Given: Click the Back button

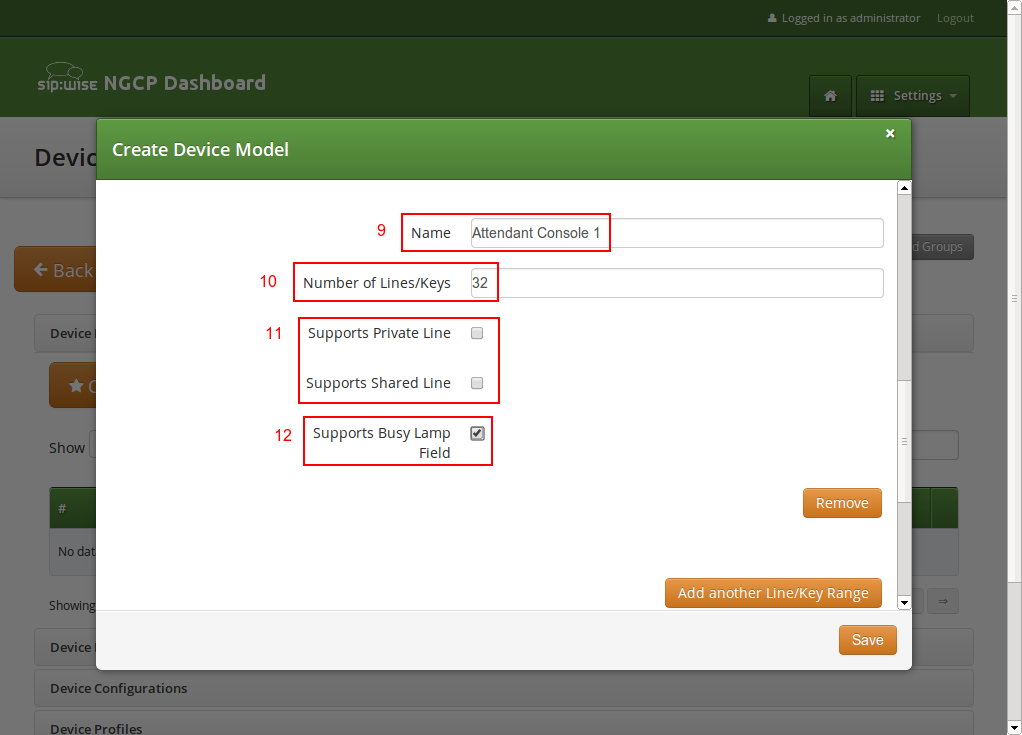Looking at the screenshot, I should point(56,270).
